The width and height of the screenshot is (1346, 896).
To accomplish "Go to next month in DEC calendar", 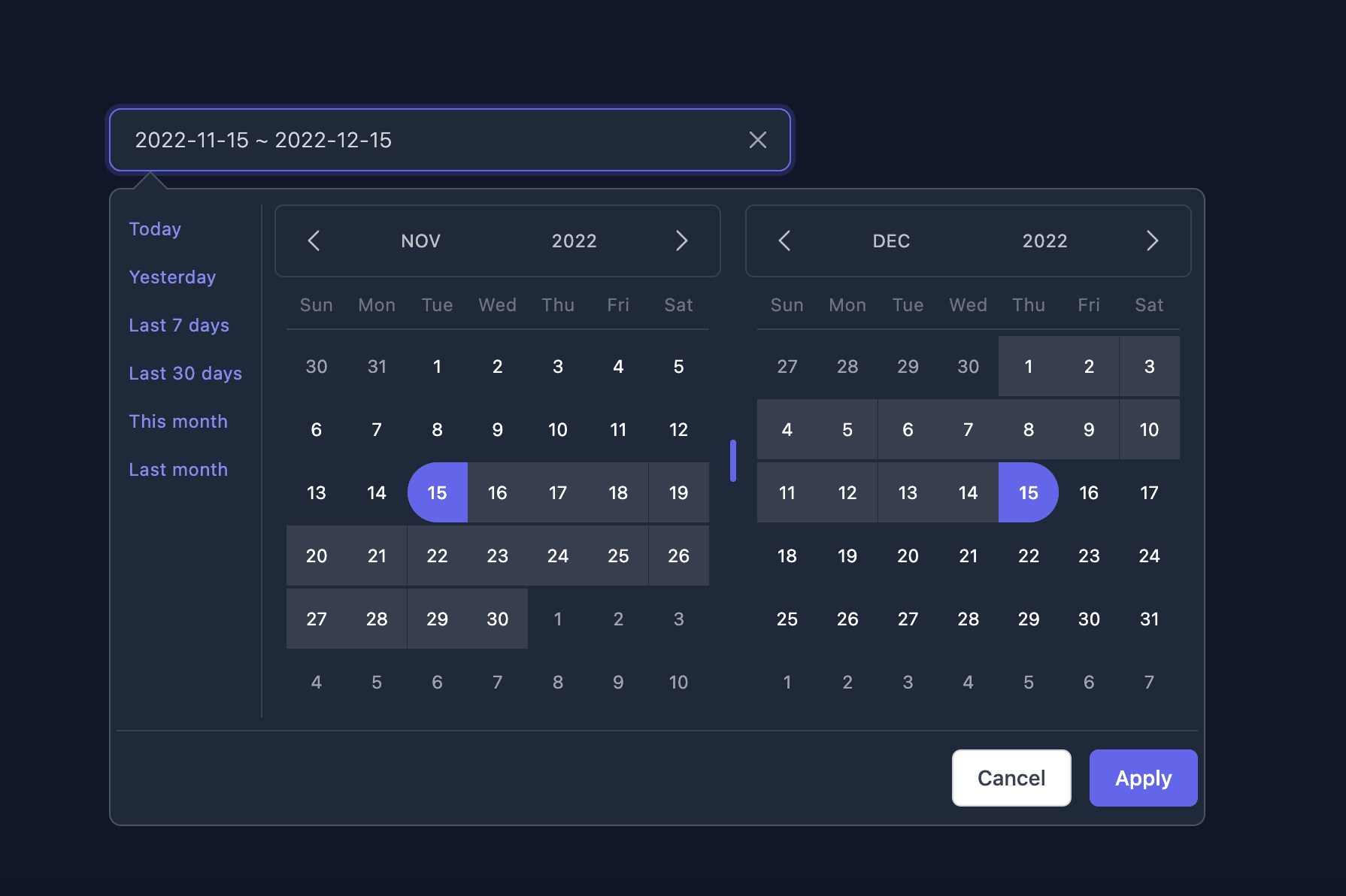I will tap(1152, 241).
